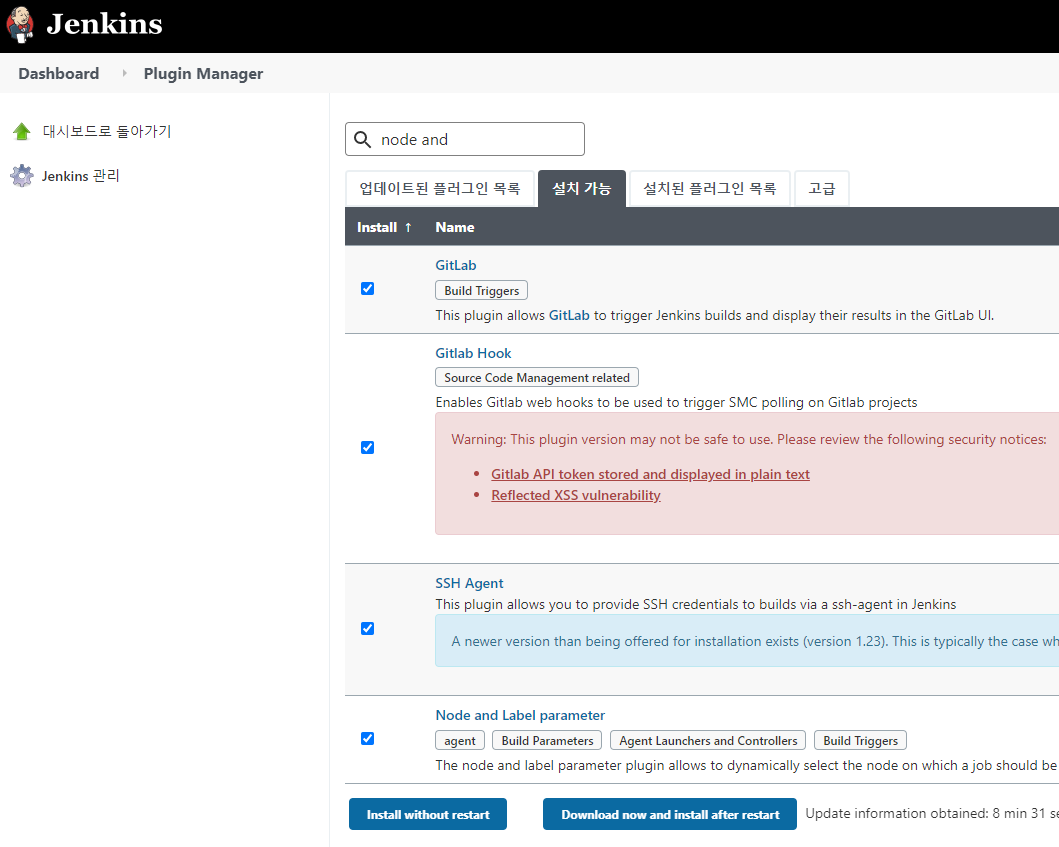Sort by the Install column arrow
1059x847 pixels.
tap(408, 228)
